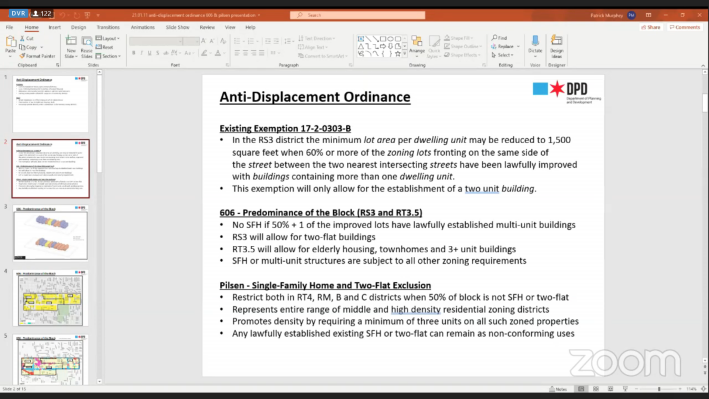Image resolution: width=709 pixels, height=399 pixels.
Task: Click the Ribbon Display Options icon
Action: pos(649,15)
